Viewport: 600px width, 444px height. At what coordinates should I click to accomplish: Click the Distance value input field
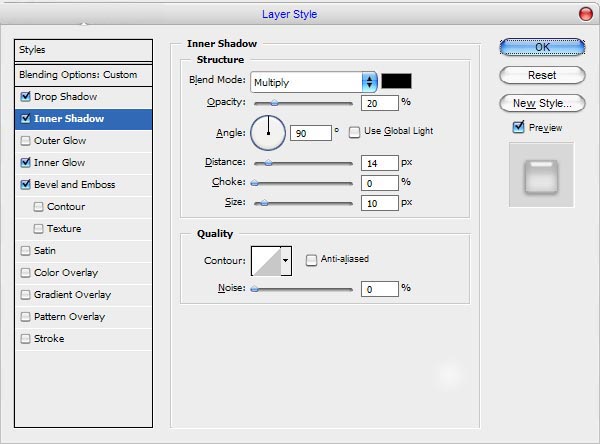pyautogui.click(x=378, y=162)
